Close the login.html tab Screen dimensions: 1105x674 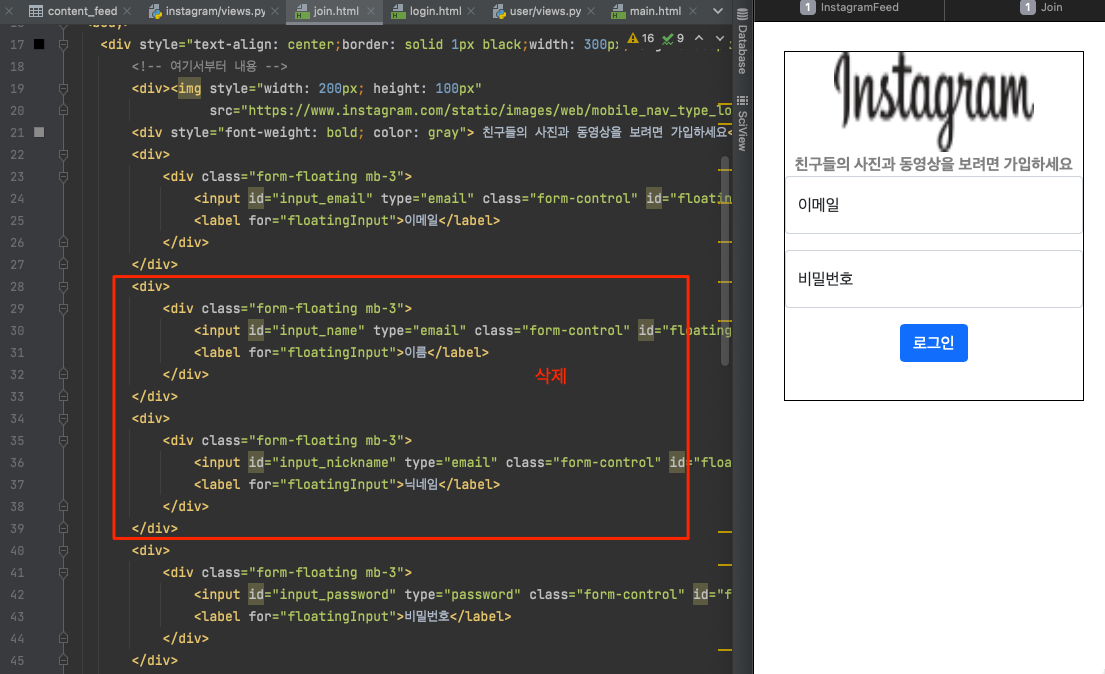coord(471,11)
